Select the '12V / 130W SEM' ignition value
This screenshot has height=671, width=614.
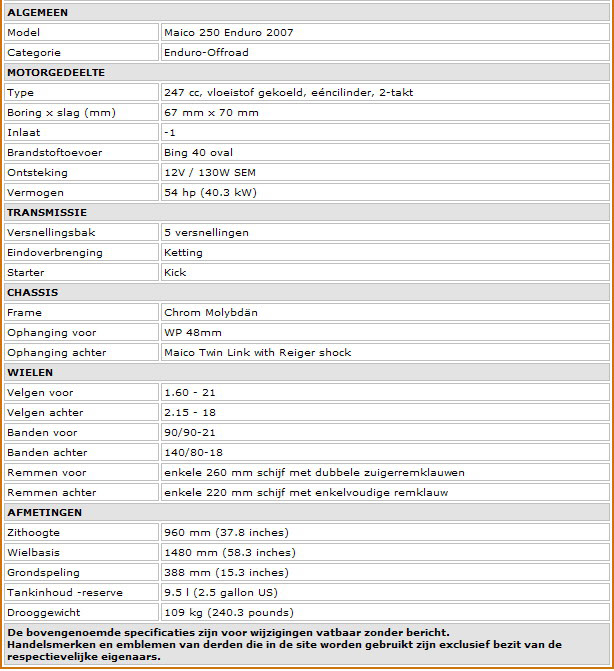click(210, 172)
